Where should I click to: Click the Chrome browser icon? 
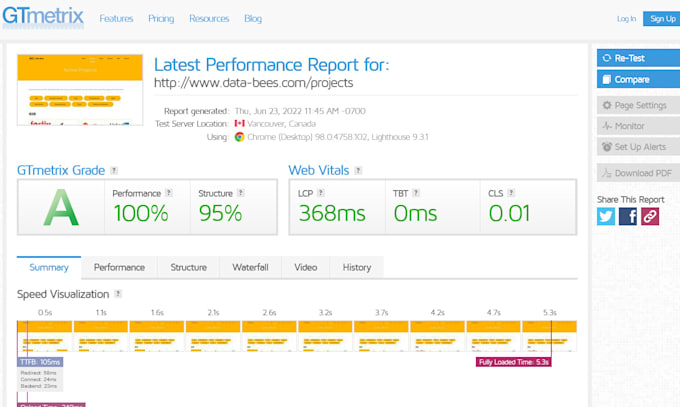(239, 137)
